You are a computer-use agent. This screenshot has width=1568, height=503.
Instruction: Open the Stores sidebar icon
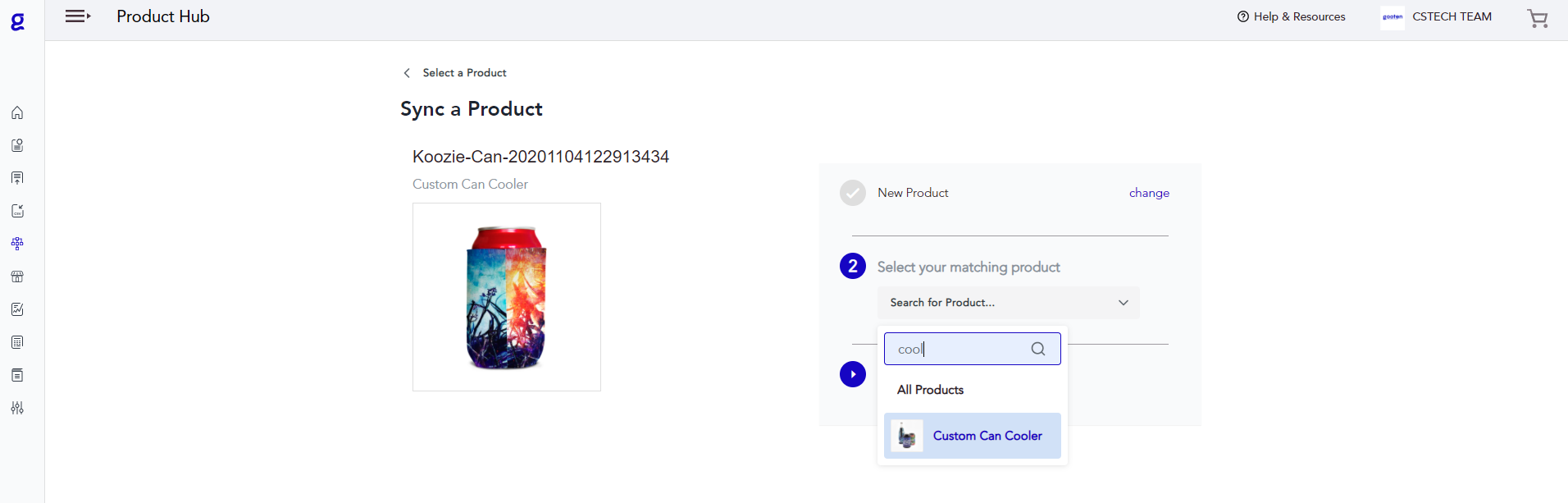[x=17, y=277]
